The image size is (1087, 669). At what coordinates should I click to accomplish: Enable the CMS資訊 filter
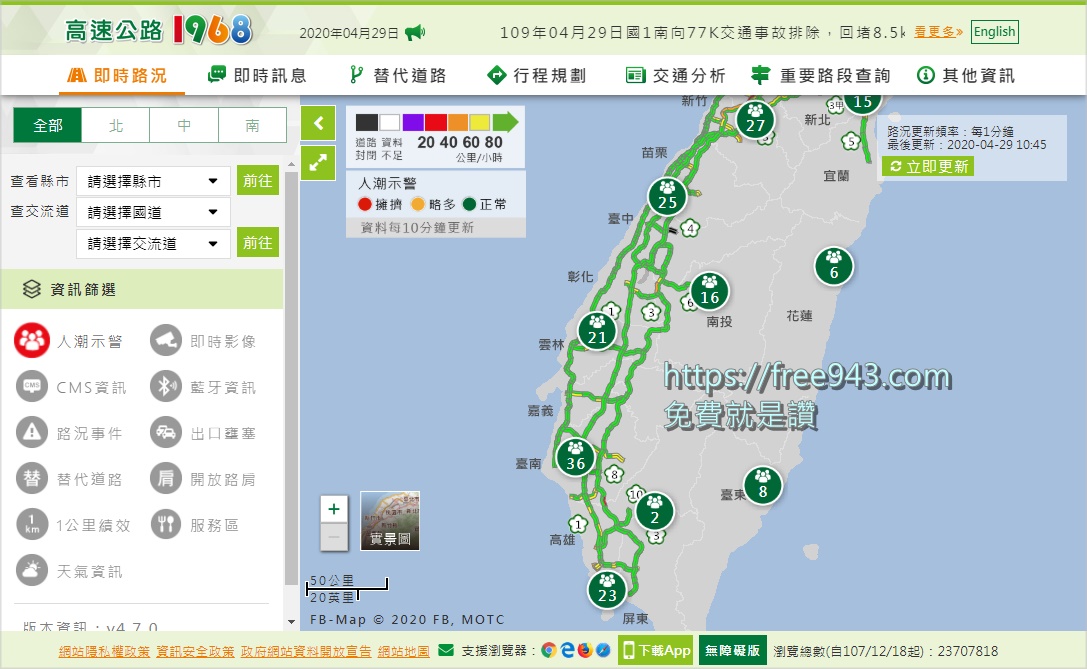(x=31, y=386)
